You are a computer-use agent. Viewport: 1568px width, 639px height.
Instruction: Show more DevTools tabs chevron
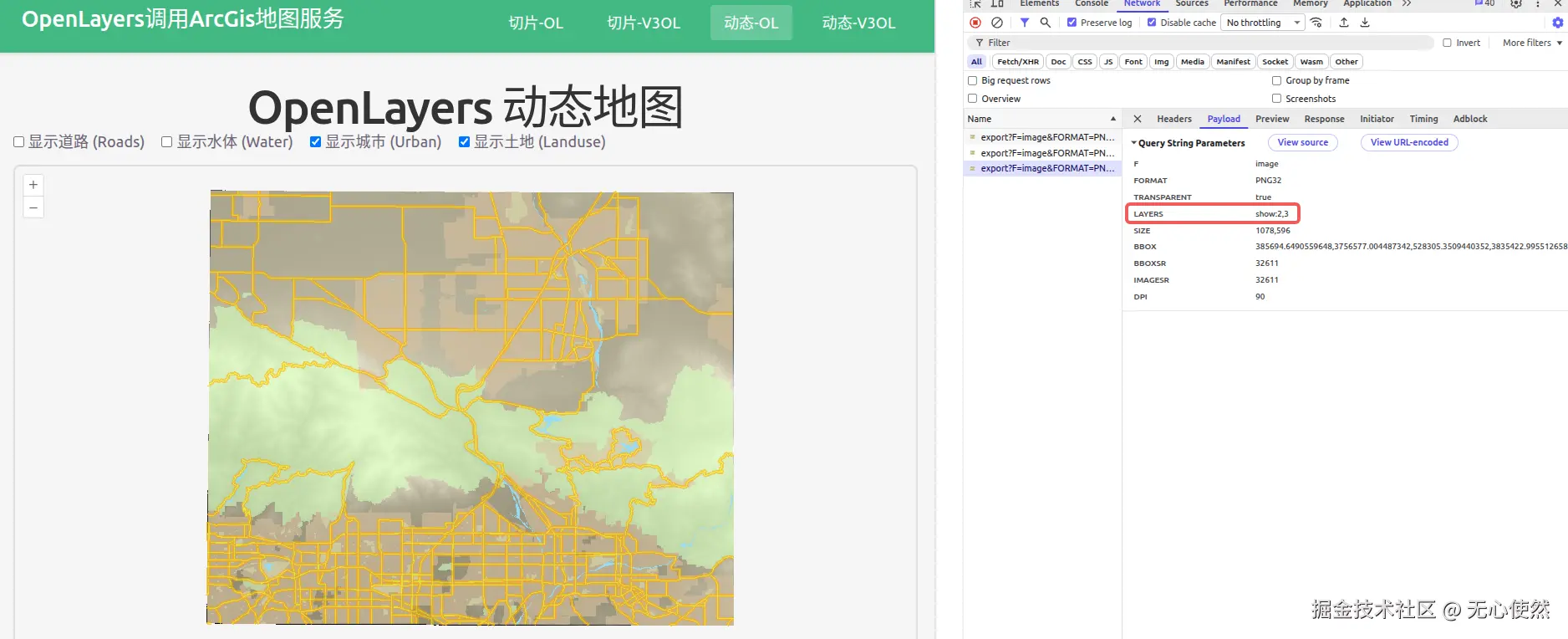pos(1407,3)
